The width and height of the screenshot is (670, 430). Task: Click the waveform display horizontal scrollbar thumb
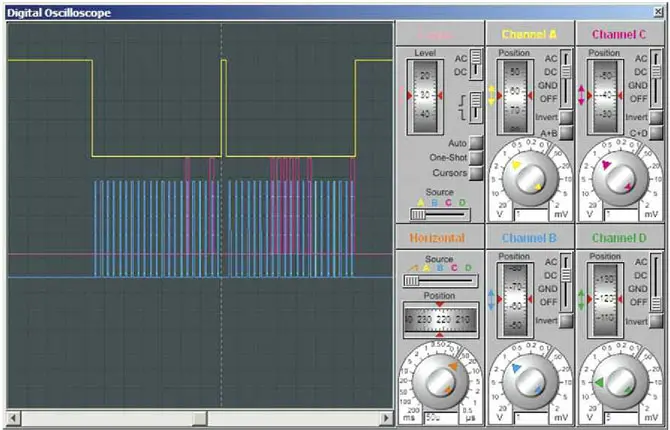pyautogui.click(x=200, y=417)
